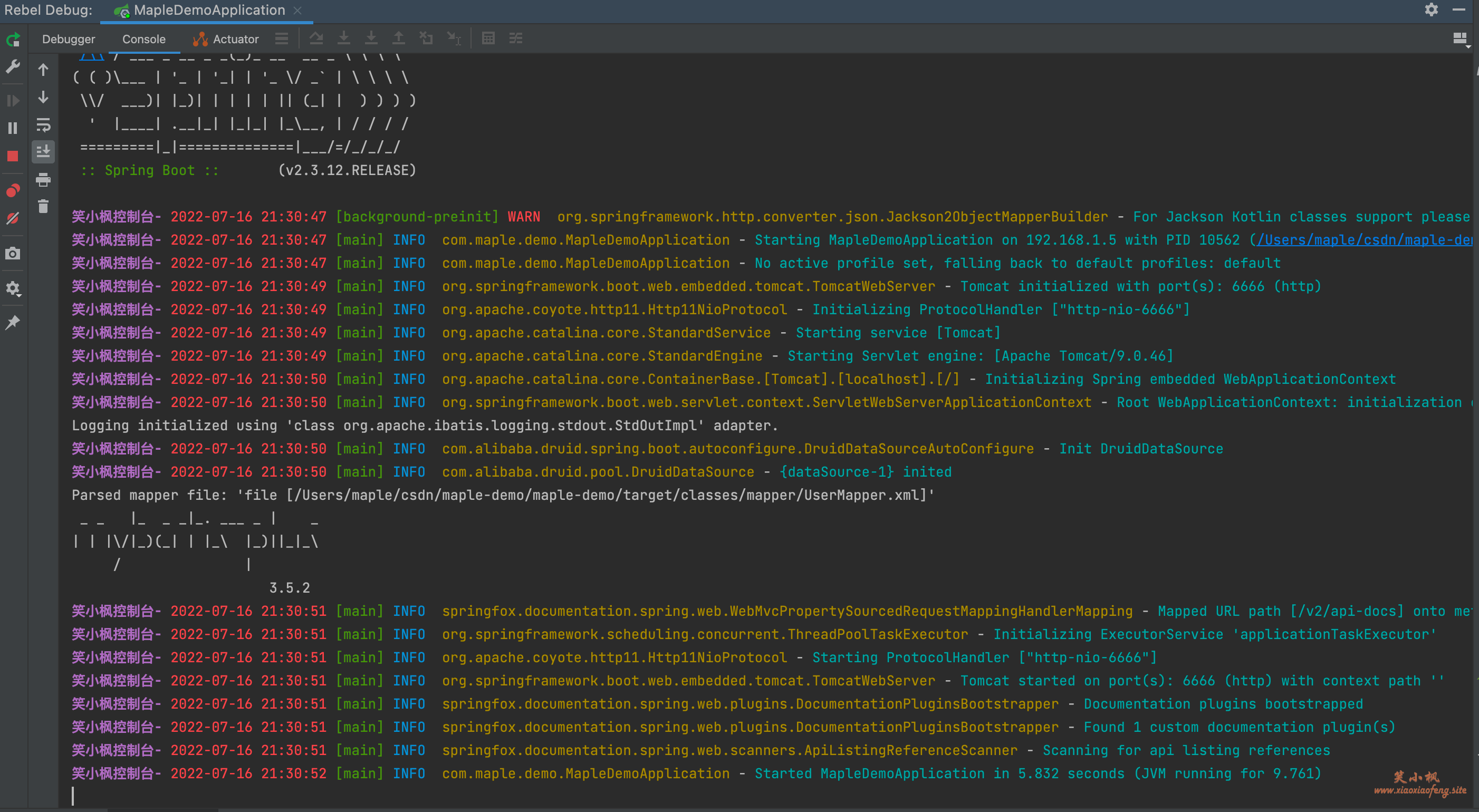This screenshot has width=1479, height=812.
Task: Switch to the Debugger tab
Action: (x=69, y=39)
